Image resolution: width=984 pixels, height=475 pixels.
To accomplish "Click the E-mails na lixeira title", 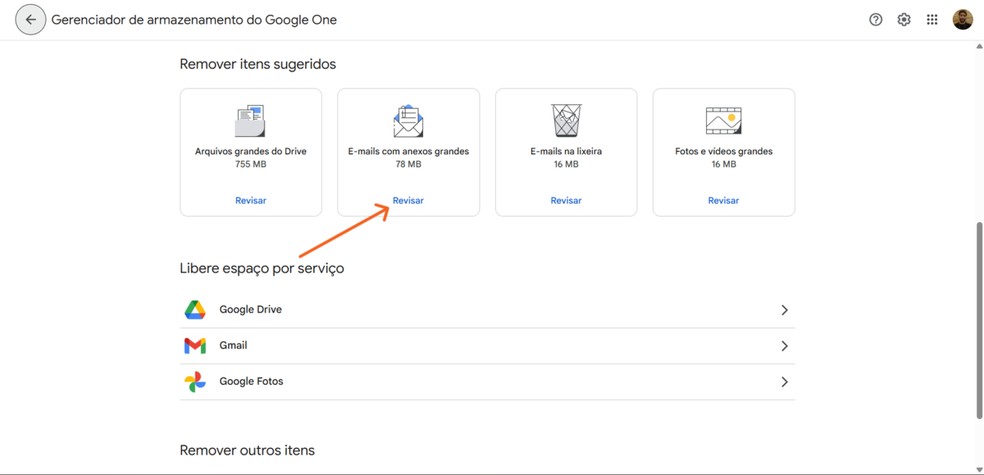I will [x=566, y=151].
